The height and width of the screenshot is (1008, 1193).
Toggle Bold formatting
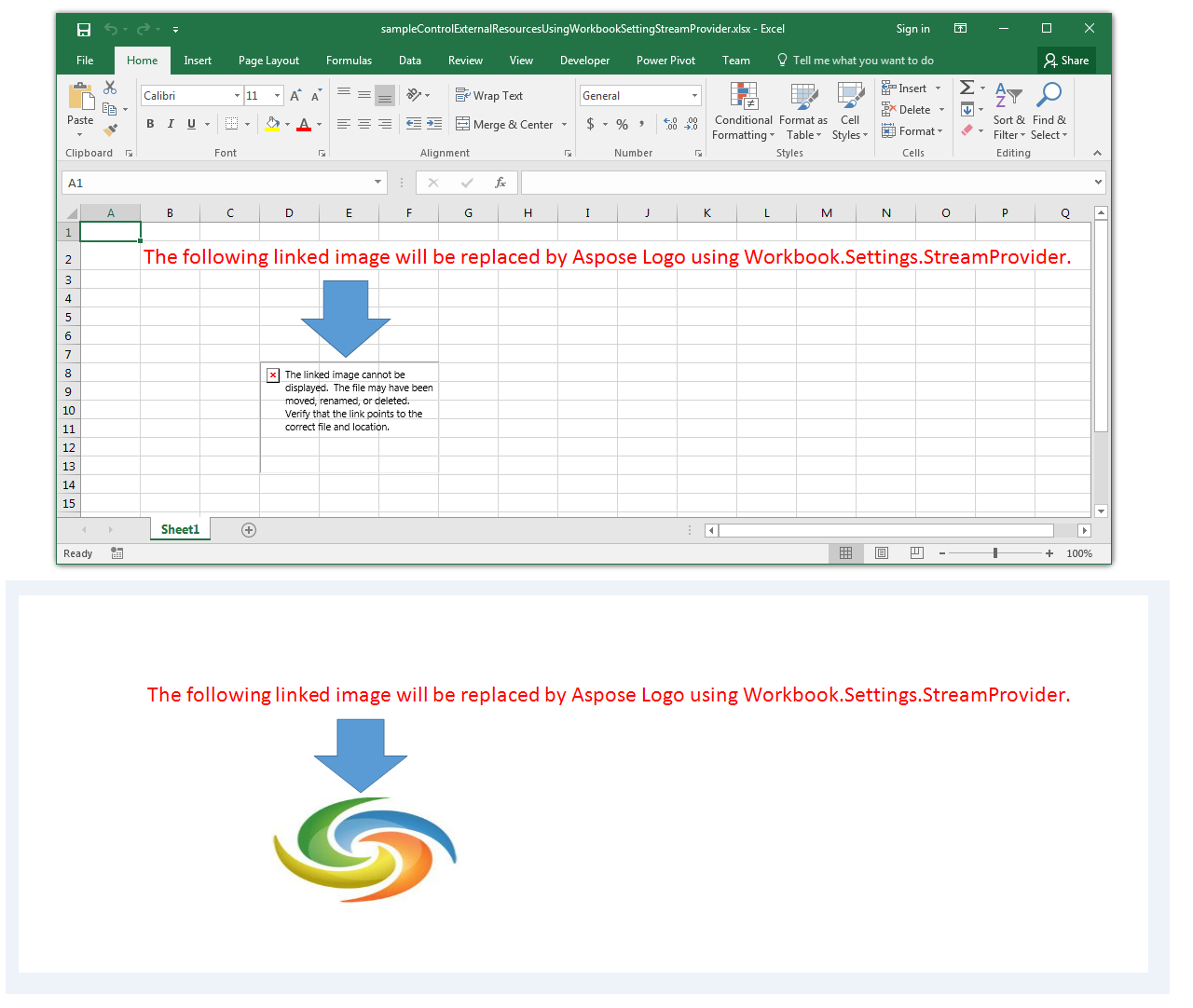pos(150,124)
